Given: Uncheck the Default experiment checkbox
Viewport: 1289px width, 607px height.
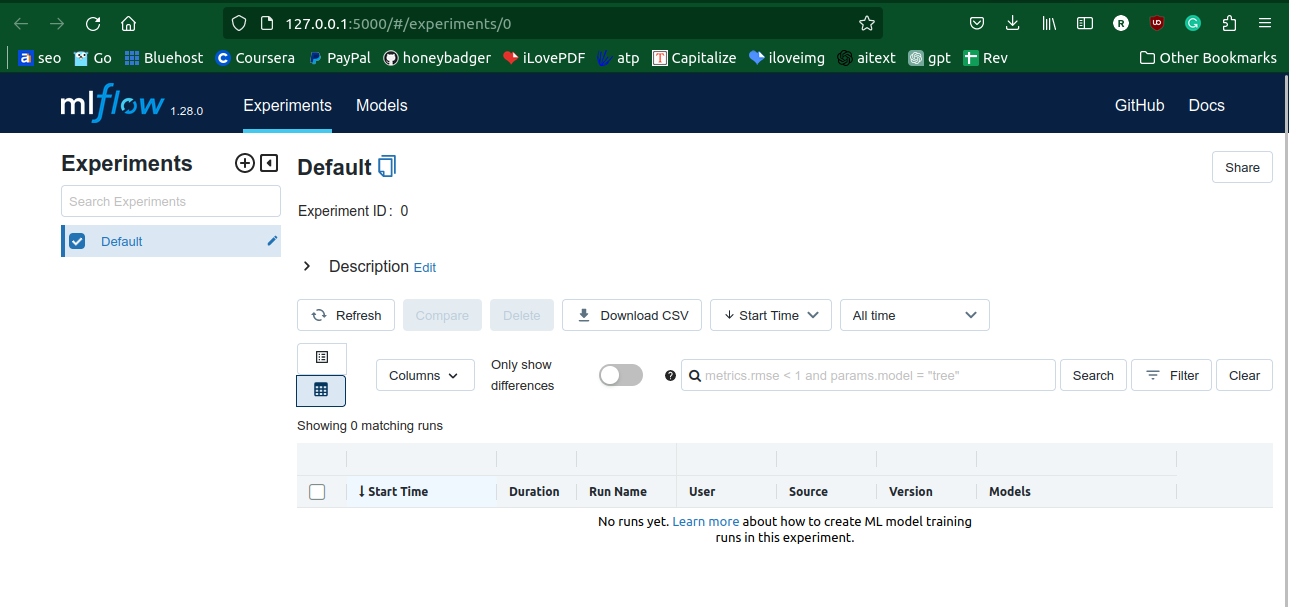Looking at the screenshot, I should click(77, 241).
